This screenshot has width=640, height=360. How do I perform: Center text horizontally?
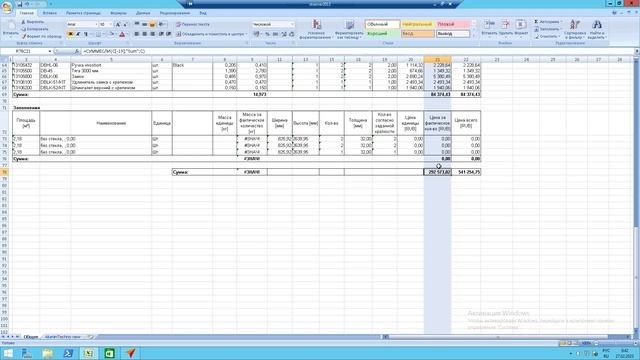click(144, 34)
